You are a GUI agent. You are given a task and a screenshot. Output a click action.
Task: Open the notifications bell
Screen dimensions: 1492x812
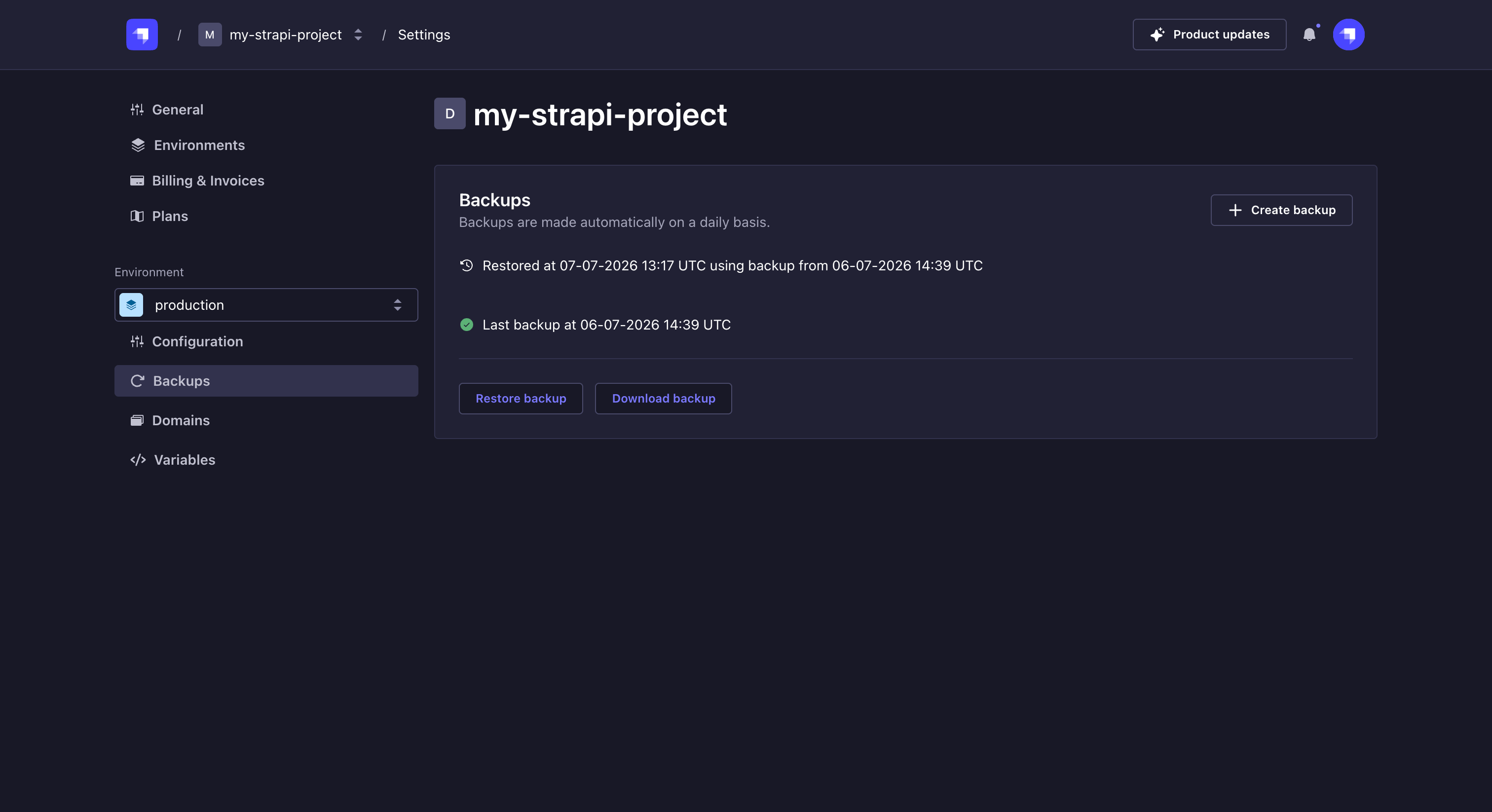(1309, 35)
